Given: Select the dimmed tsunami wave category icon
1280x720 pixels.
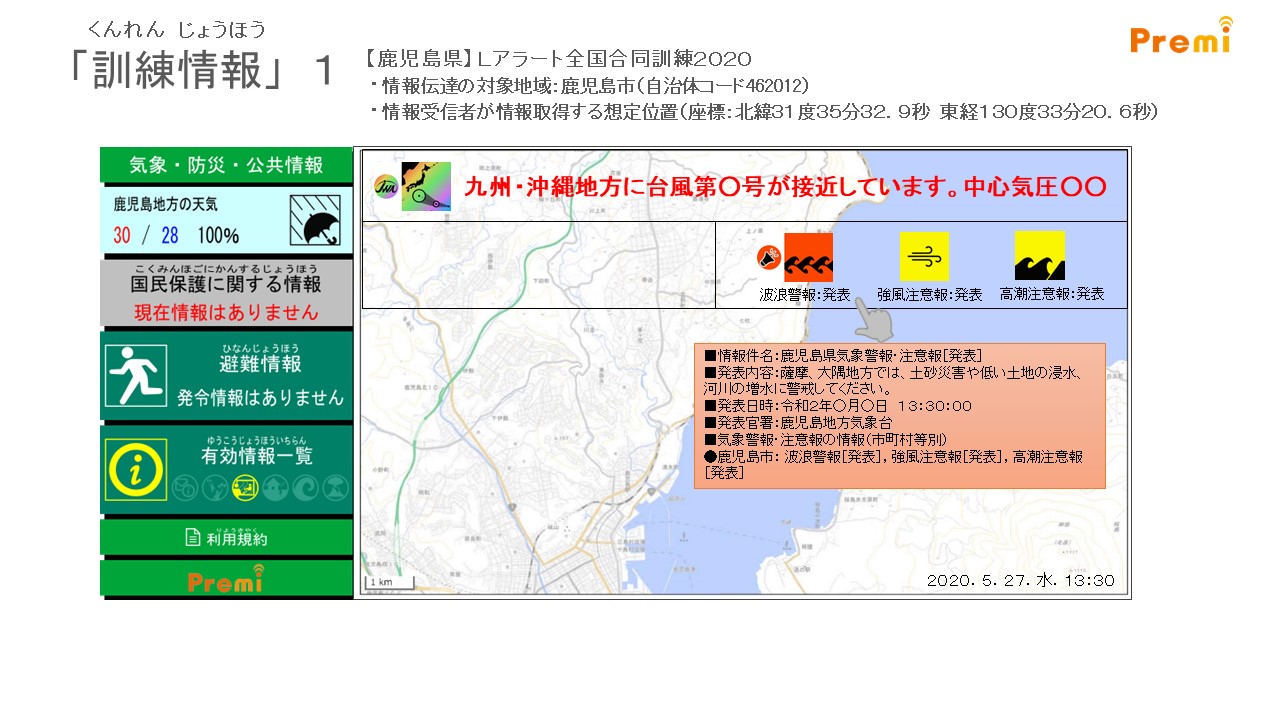Looking at the screenshot, I should [x=306, y=487].
